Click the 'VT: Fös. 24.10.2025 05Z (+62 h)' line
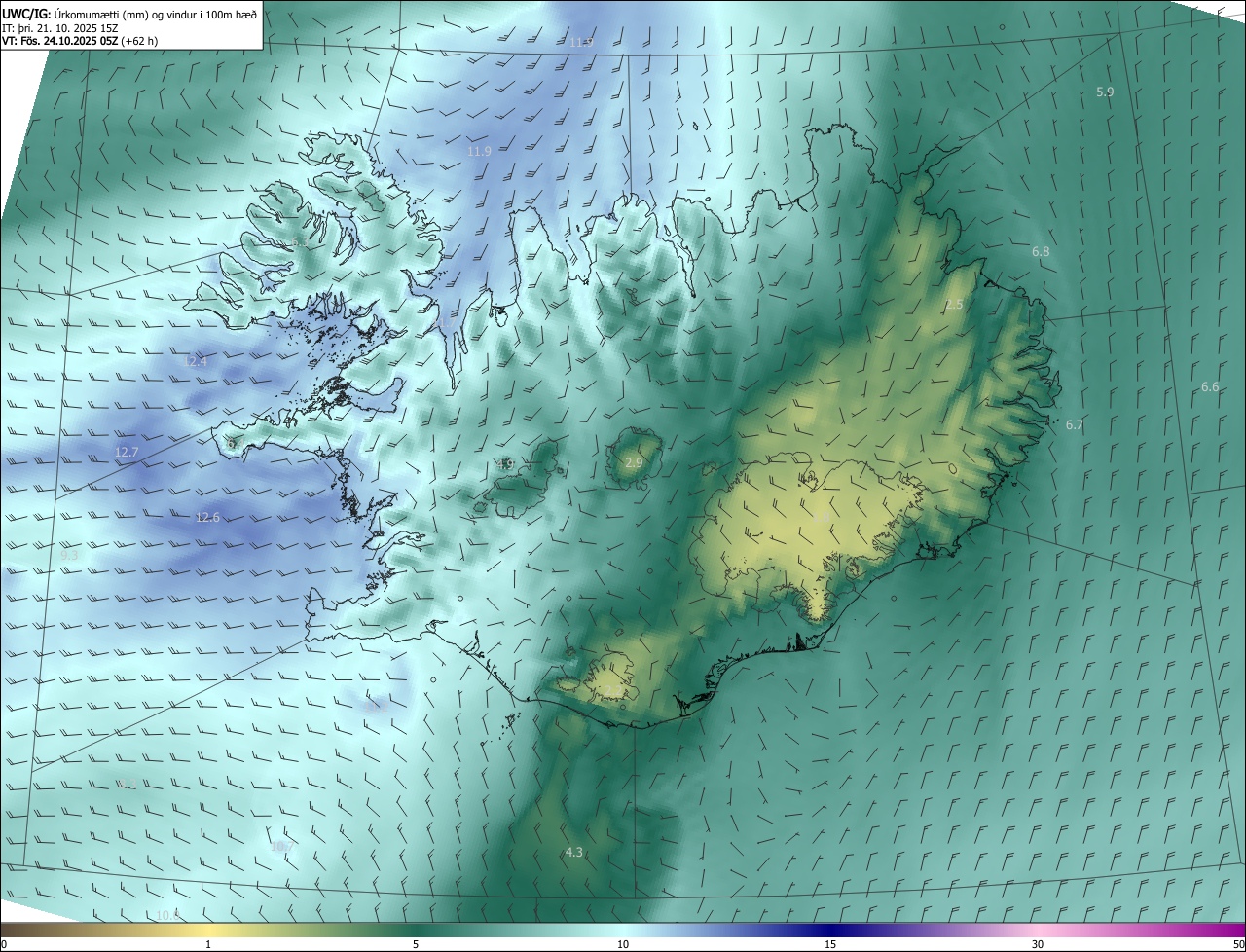This screenshot has width=1246, height=952. pyautogui.click(x=81, y=42)
